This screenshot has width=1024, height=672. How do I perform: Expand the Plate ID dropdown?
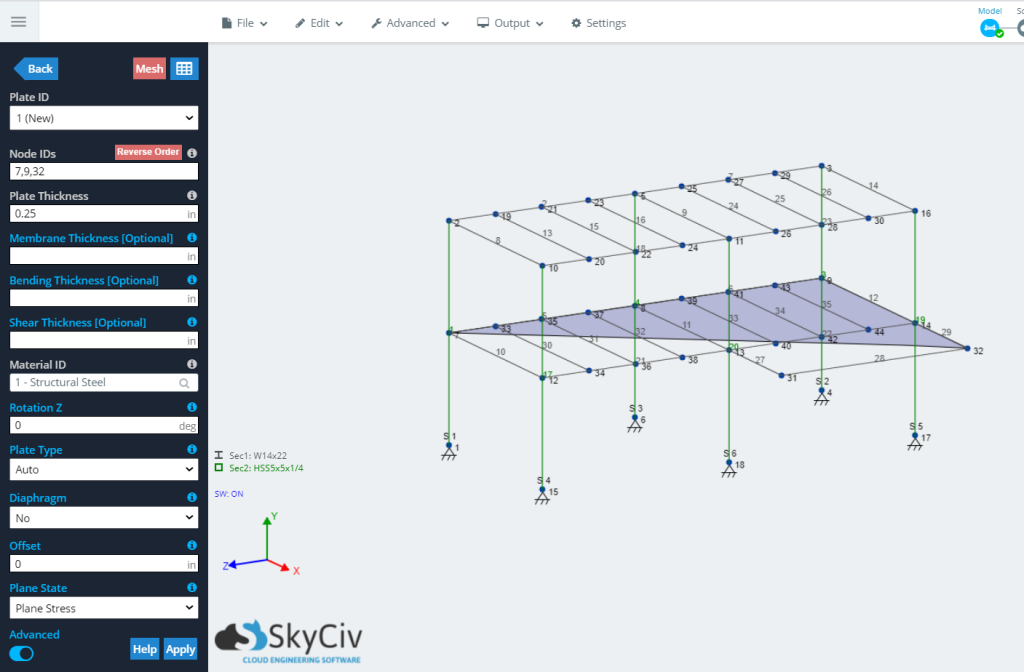point(104,118)
